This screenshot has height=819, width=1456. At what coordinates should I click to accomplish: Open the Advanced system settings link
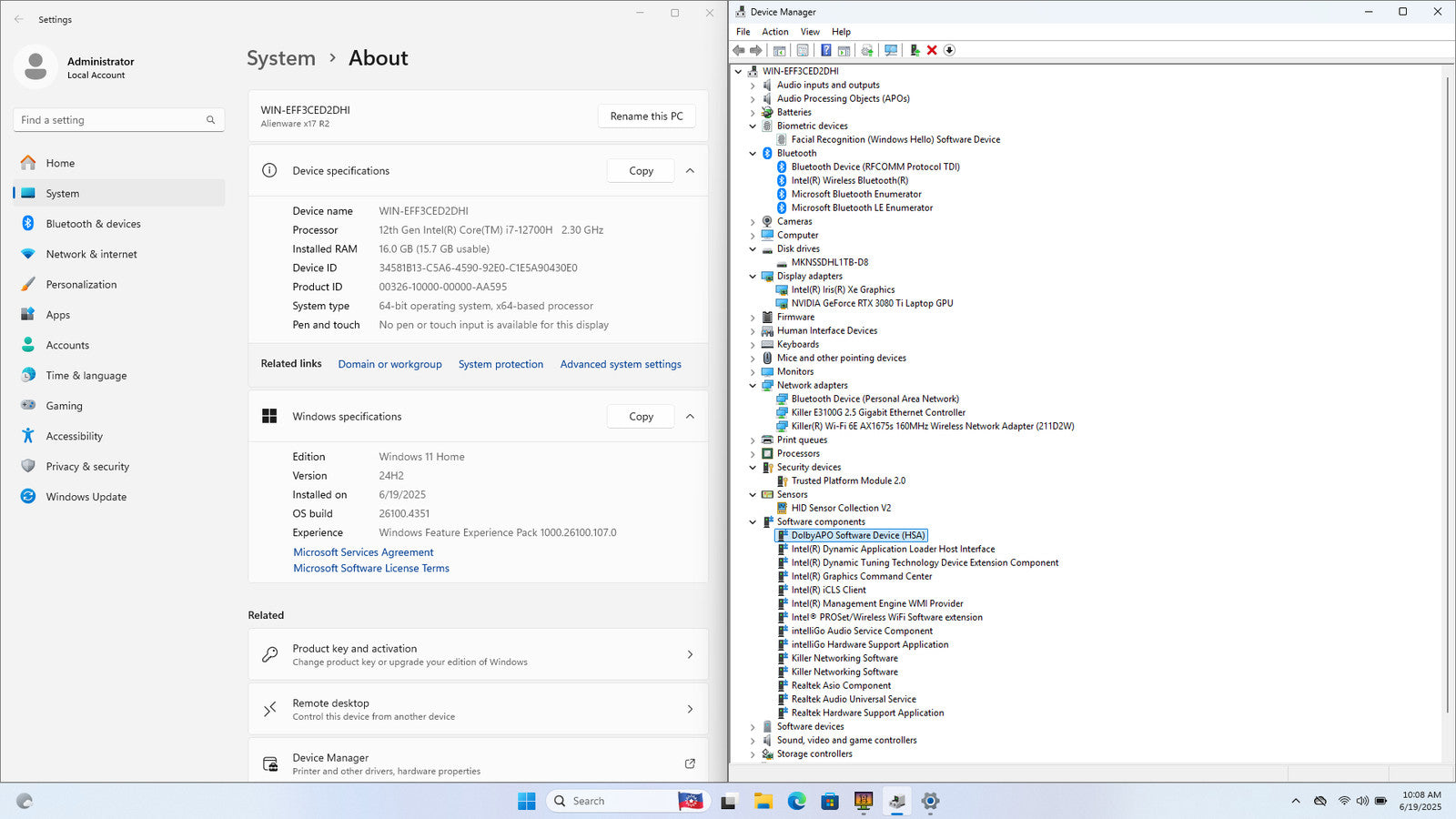621,364
